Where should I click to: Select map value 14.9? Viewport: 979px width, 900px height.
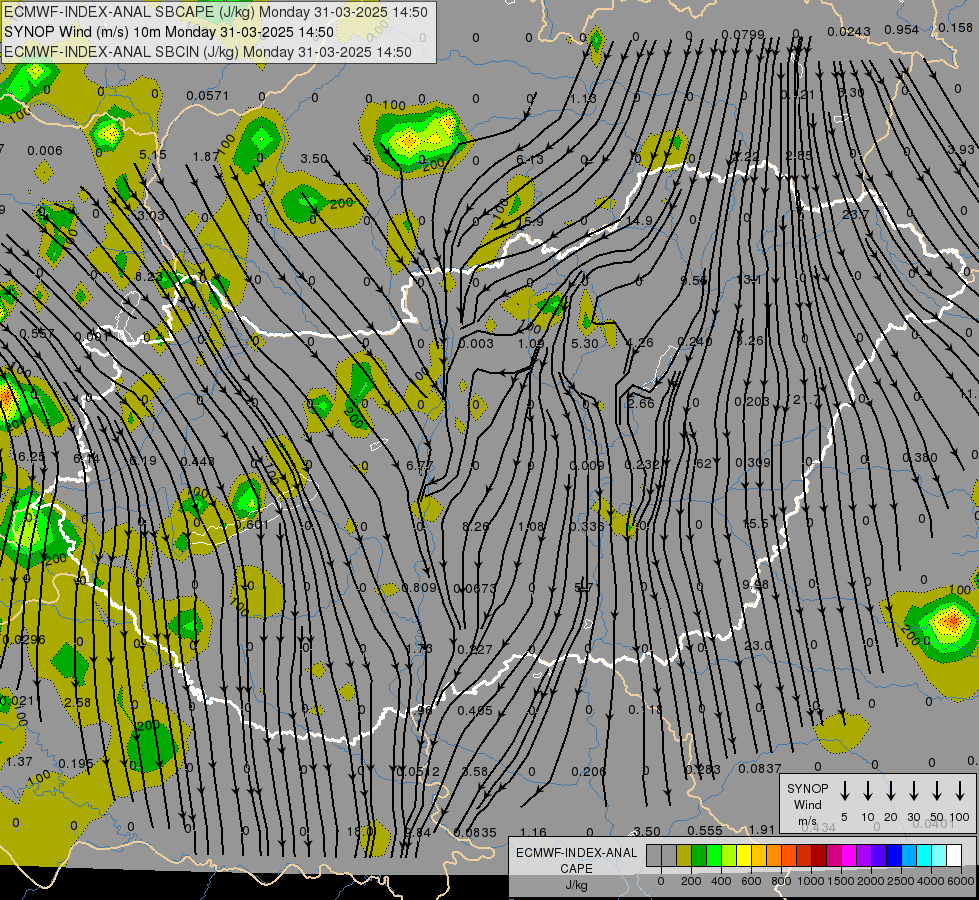[x=639, y=220]
